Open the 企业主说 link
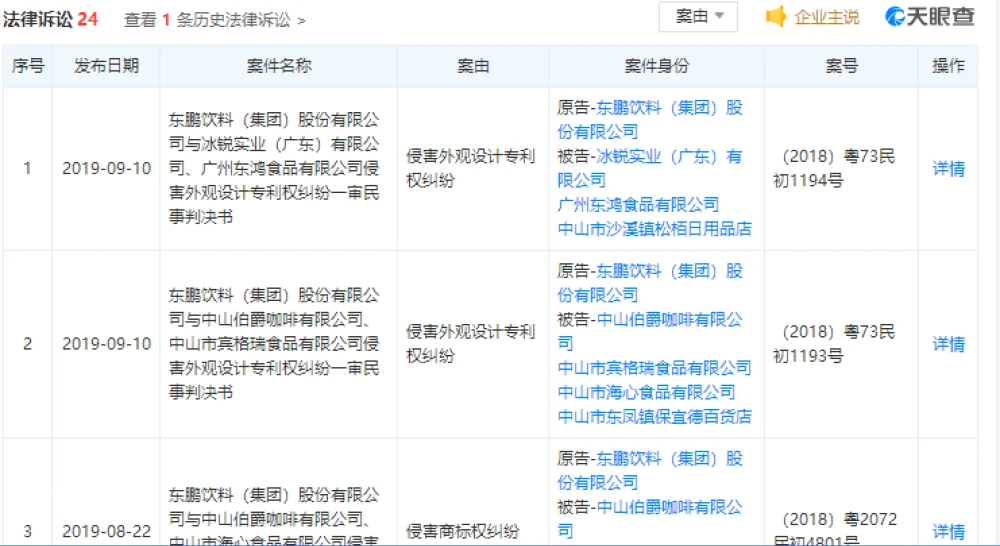Image resolution: width=1000 pixels, height=546 pixels. 827,17
